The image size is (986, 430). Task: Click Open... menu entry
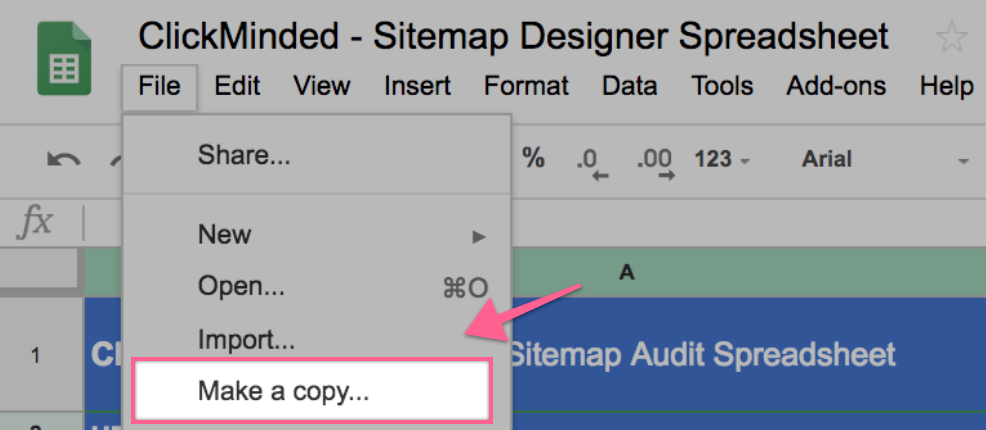point(241,287)
